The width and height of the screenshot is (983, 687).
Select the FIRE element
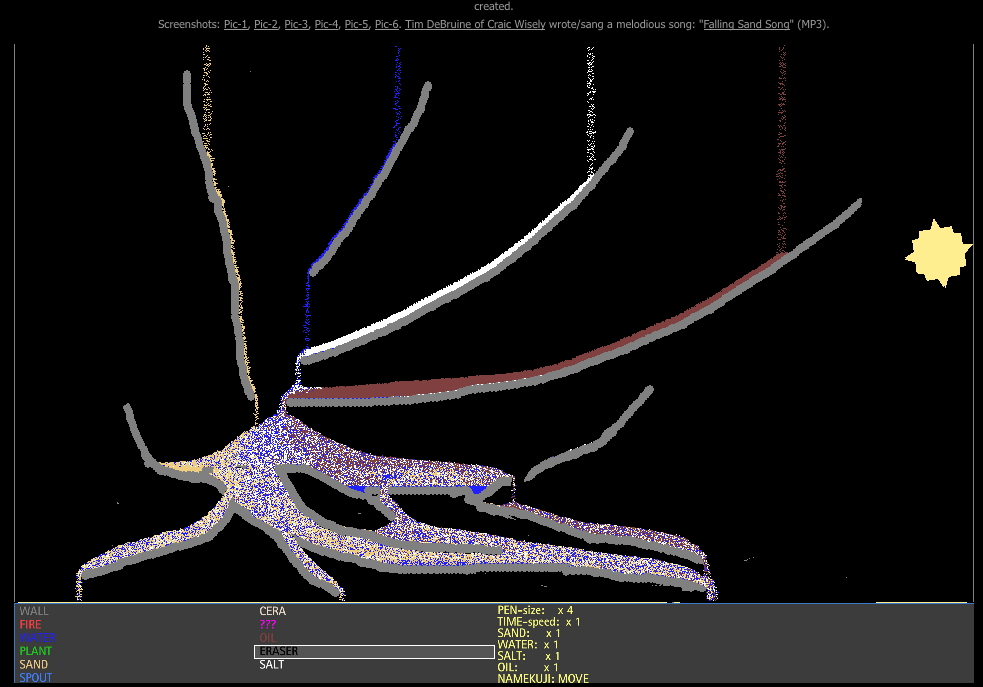tap(30, 624)
